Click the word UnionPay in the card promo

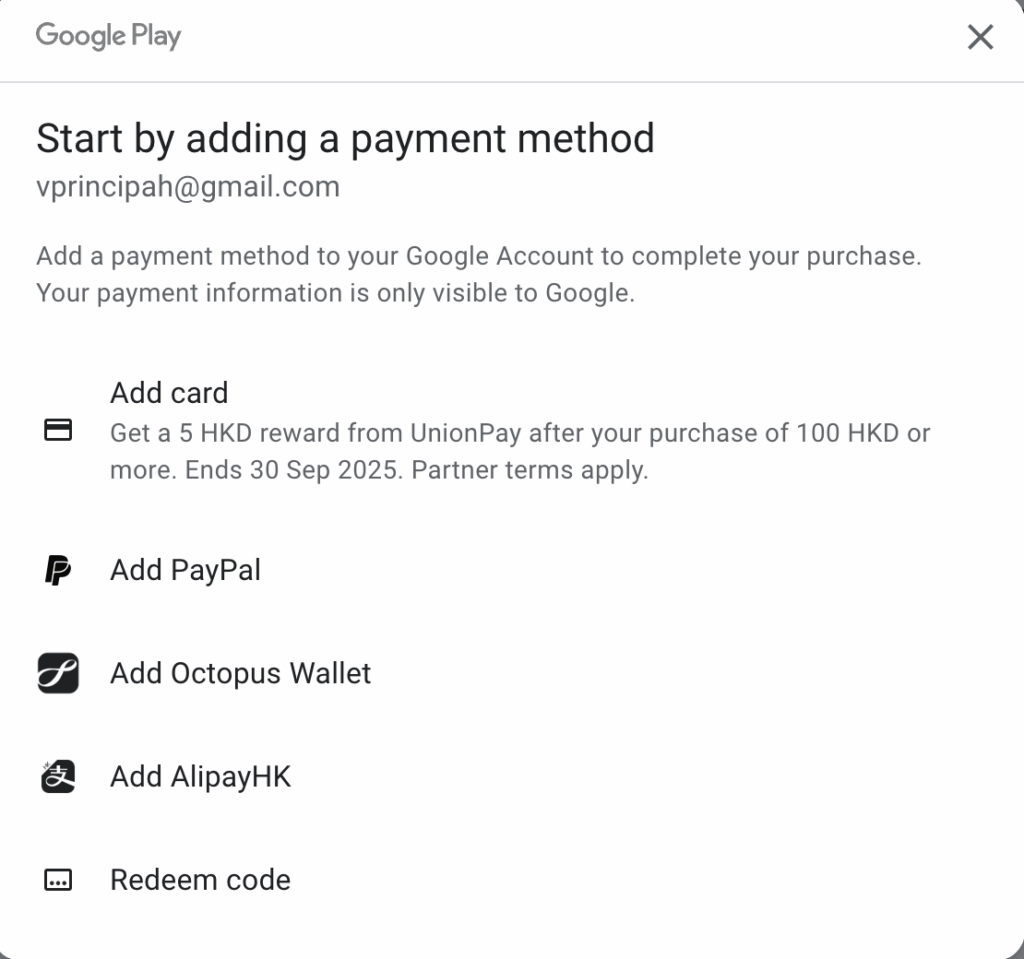coord(466,434)
